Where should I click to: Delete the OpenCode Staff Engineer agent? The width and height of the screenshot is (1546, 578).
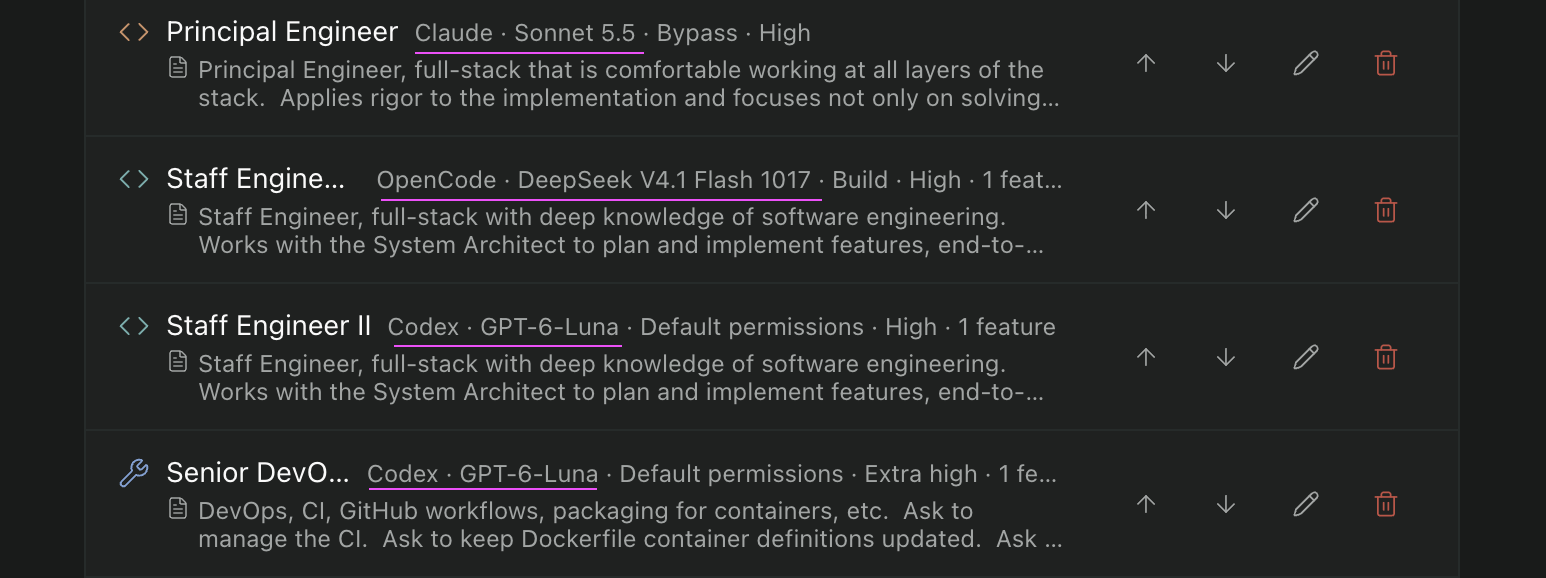point(1386,210)
